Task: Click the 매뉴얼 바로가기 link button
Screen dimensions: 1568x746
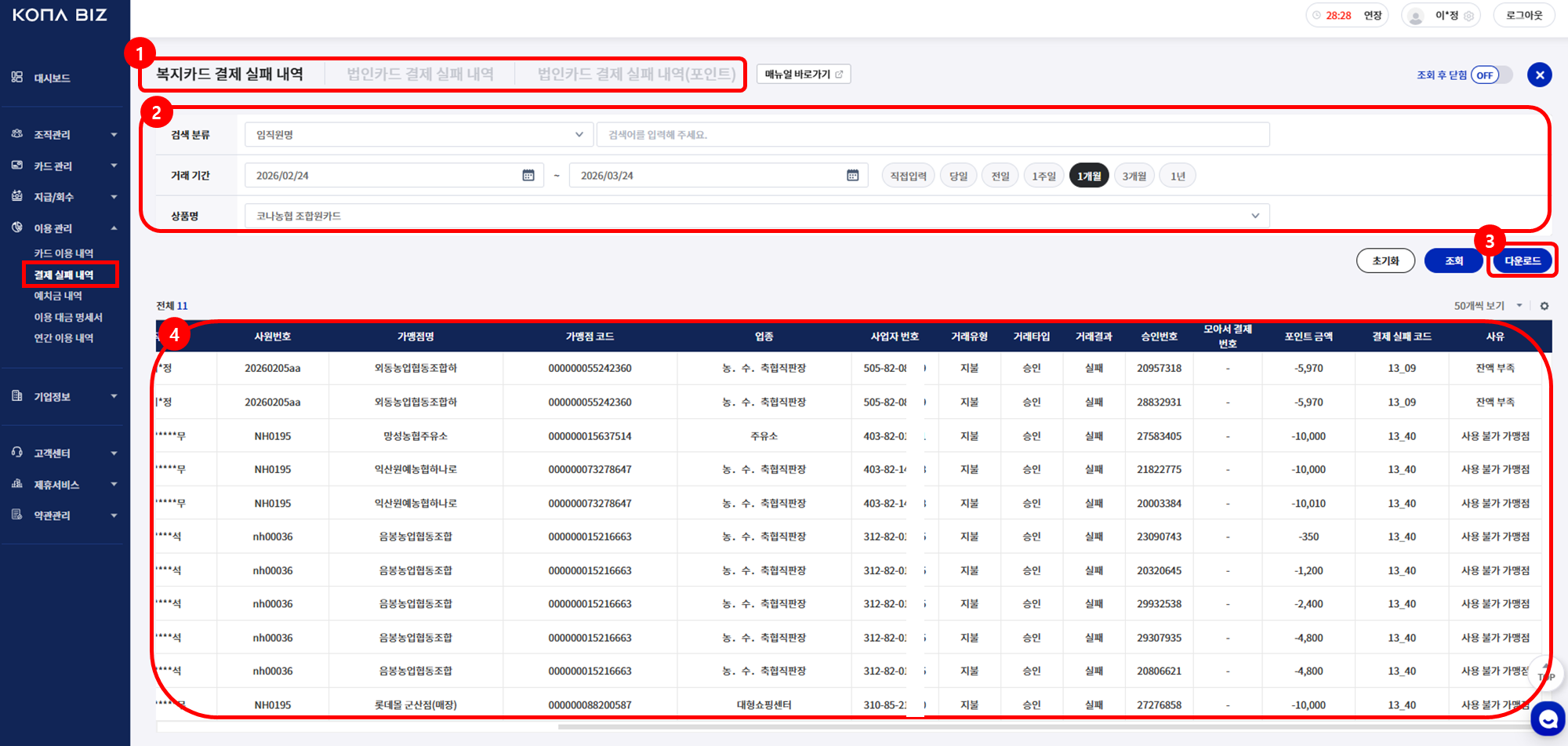Action: [804, 75]
